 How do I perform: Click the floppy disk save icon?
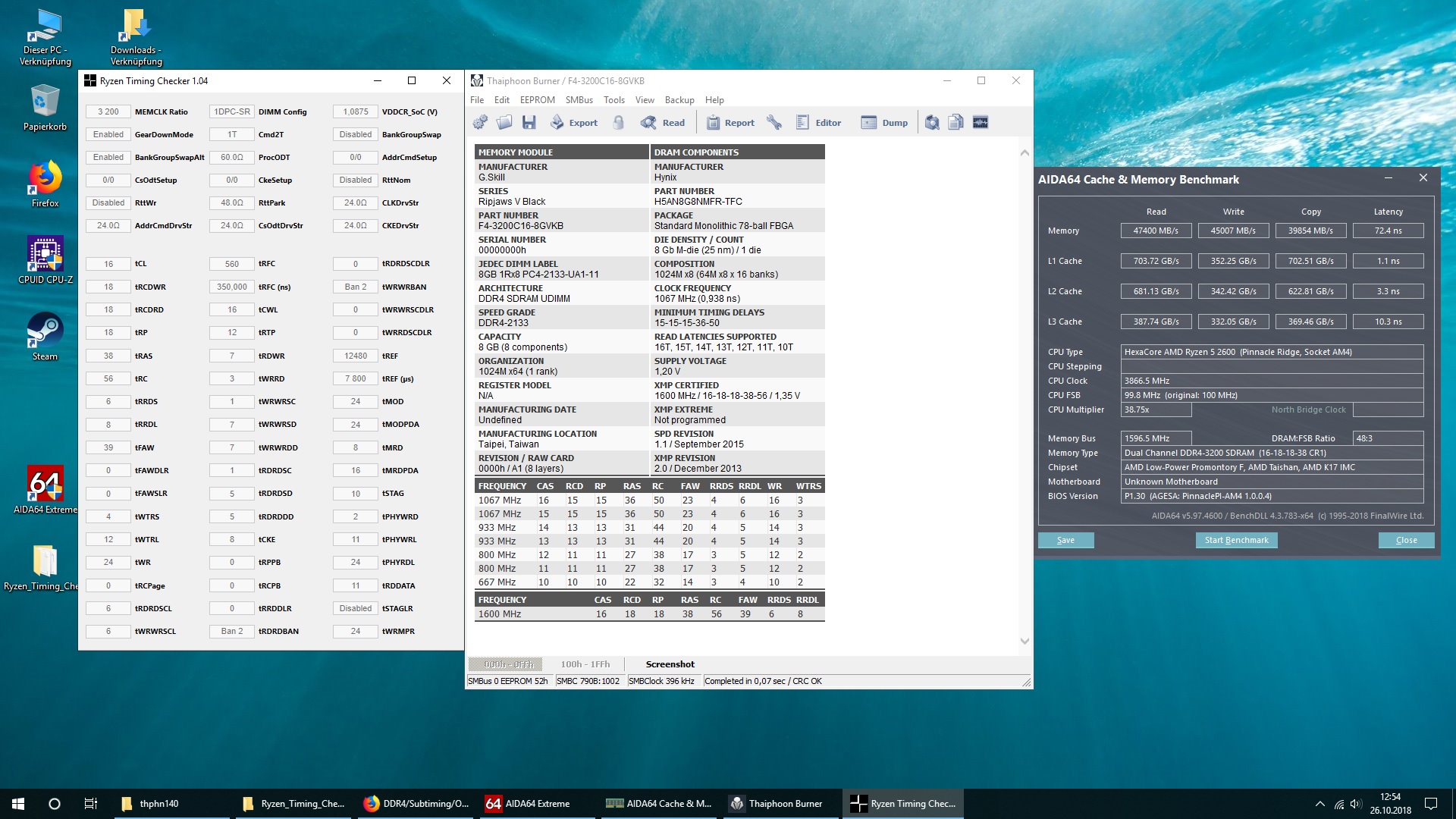click(529, 122)
